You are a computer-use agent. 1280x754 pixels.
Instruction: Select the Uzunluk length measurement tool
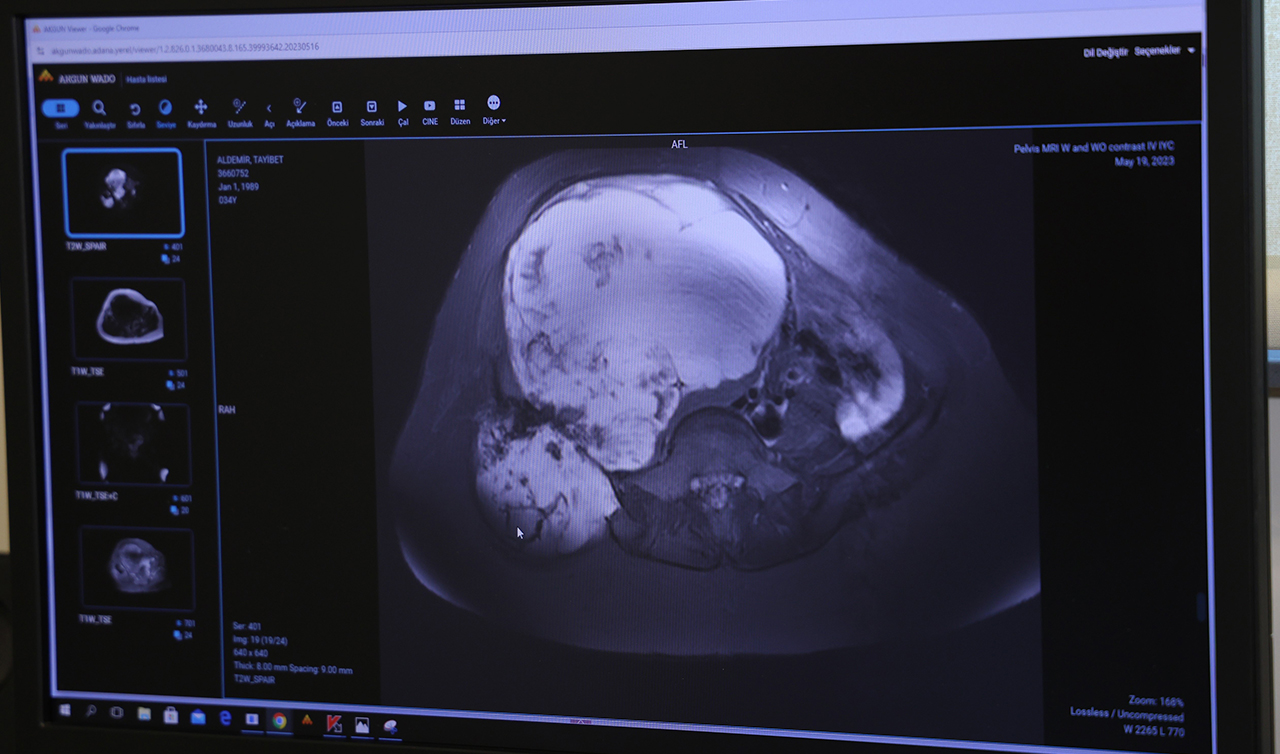point(239,108)
